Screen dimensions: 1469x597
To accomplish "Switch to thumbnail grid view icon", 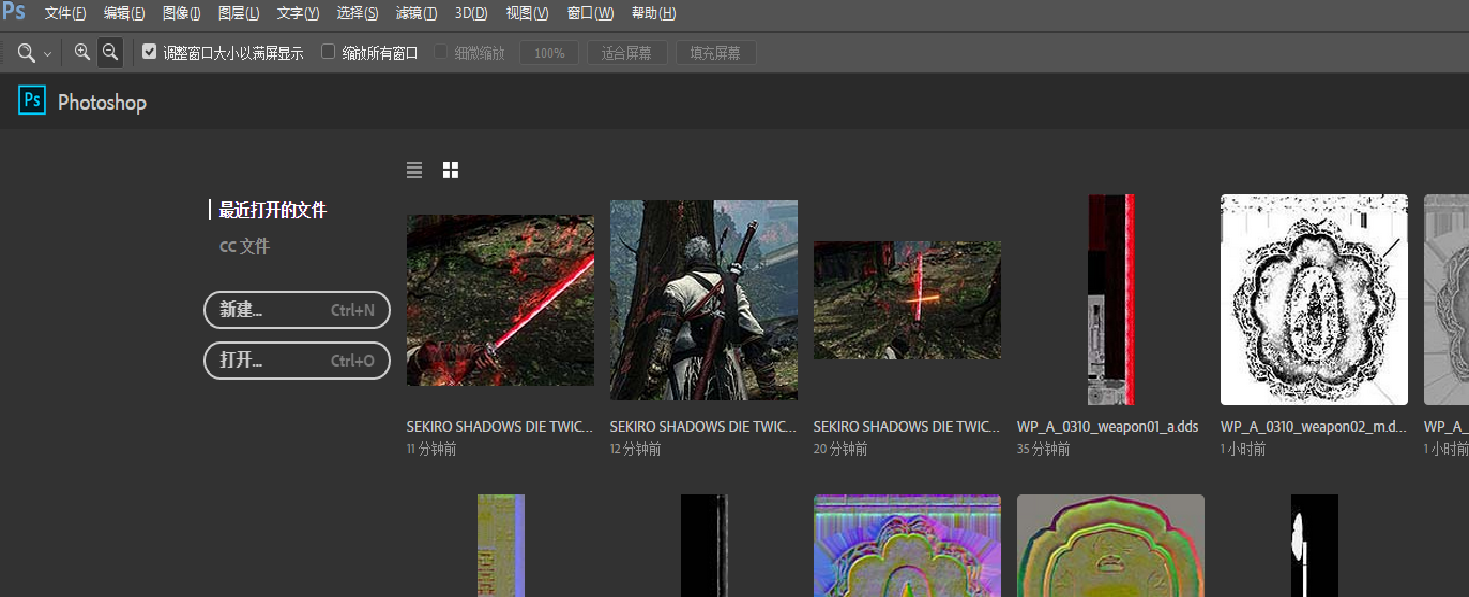I will (x=450, y=171).
